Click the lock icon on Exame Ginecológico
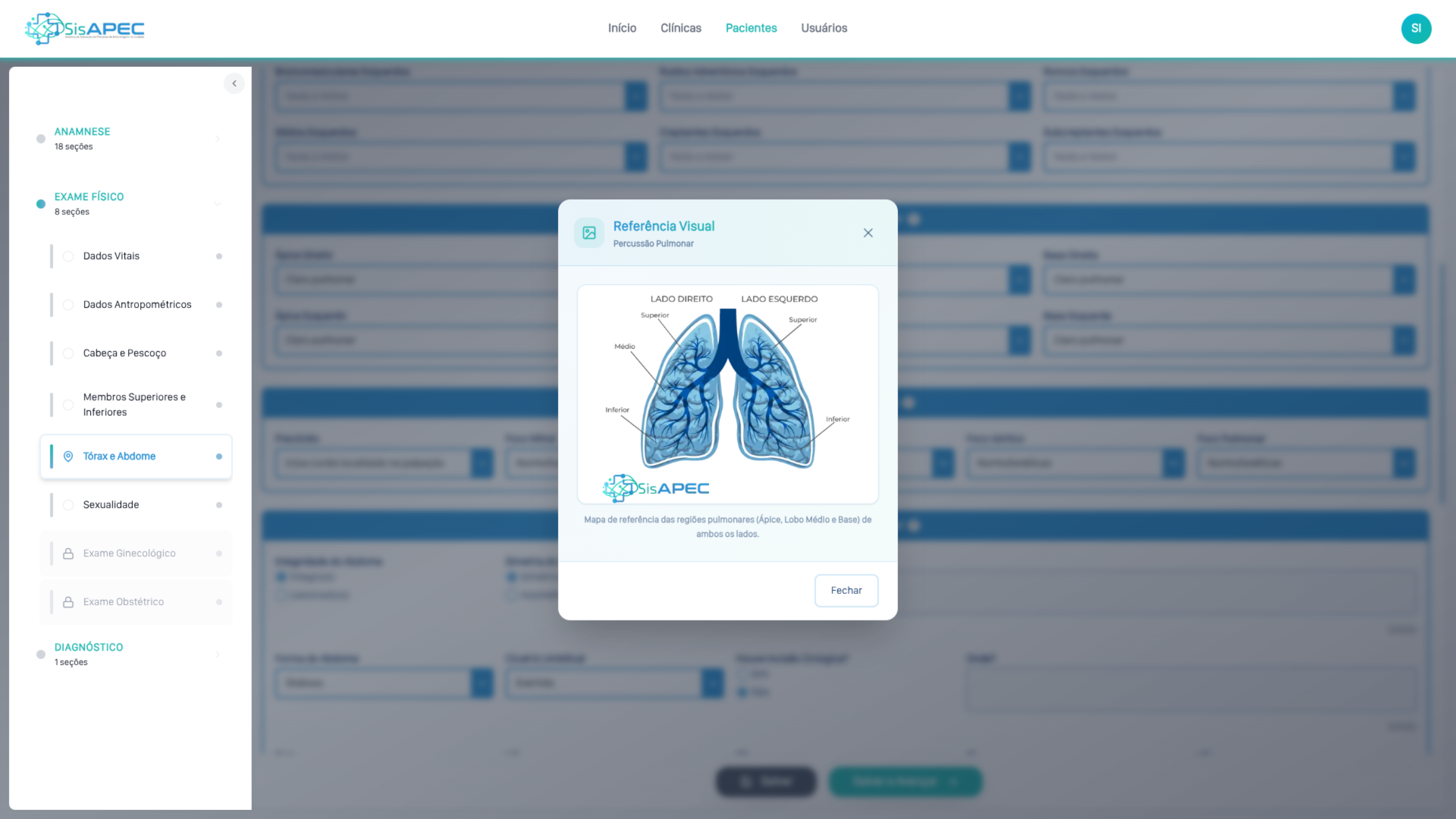 click(x=69, y=553)
